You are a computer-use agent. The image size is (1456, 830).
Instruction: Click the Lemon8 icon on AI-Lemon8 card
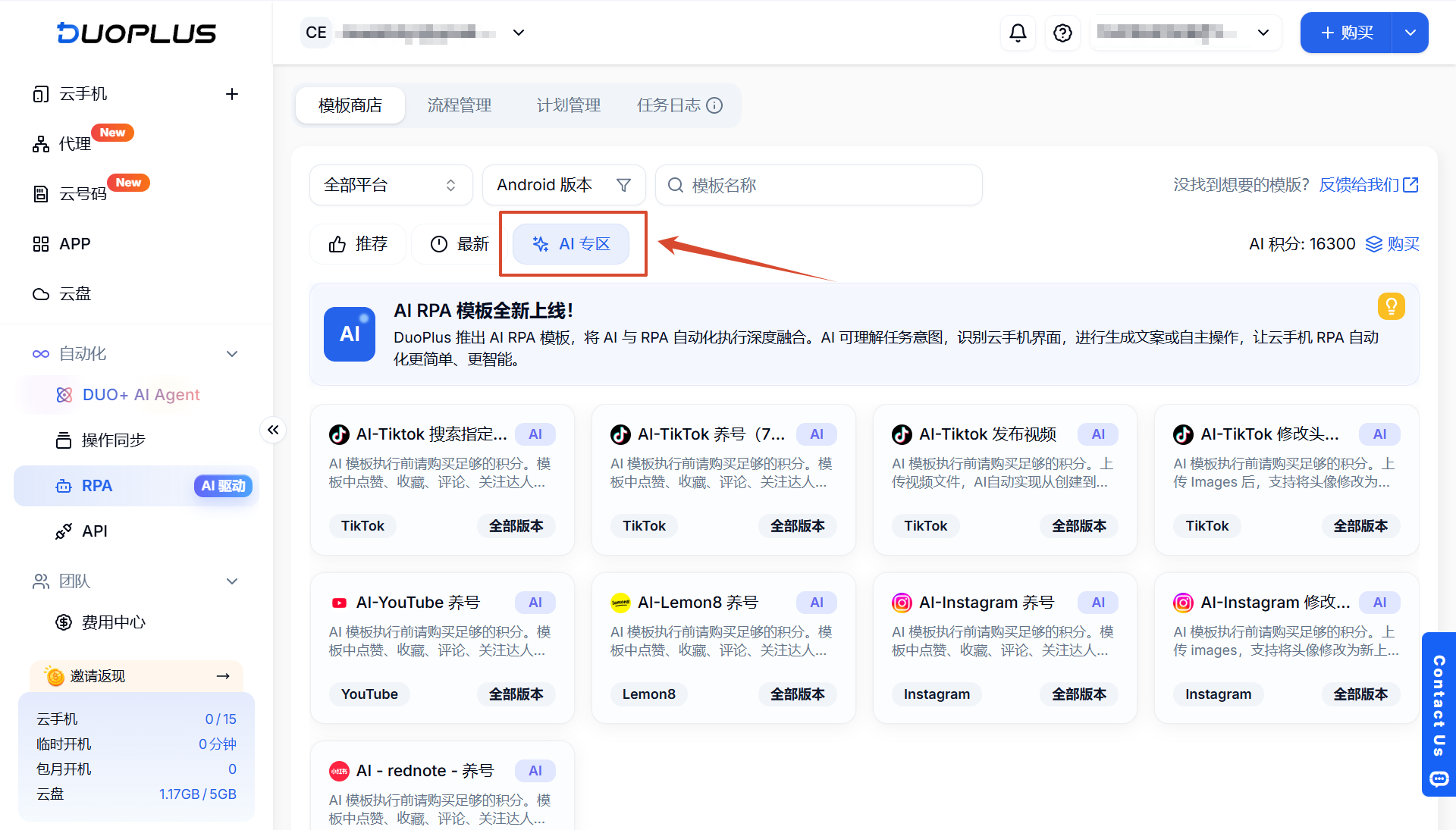620,603
